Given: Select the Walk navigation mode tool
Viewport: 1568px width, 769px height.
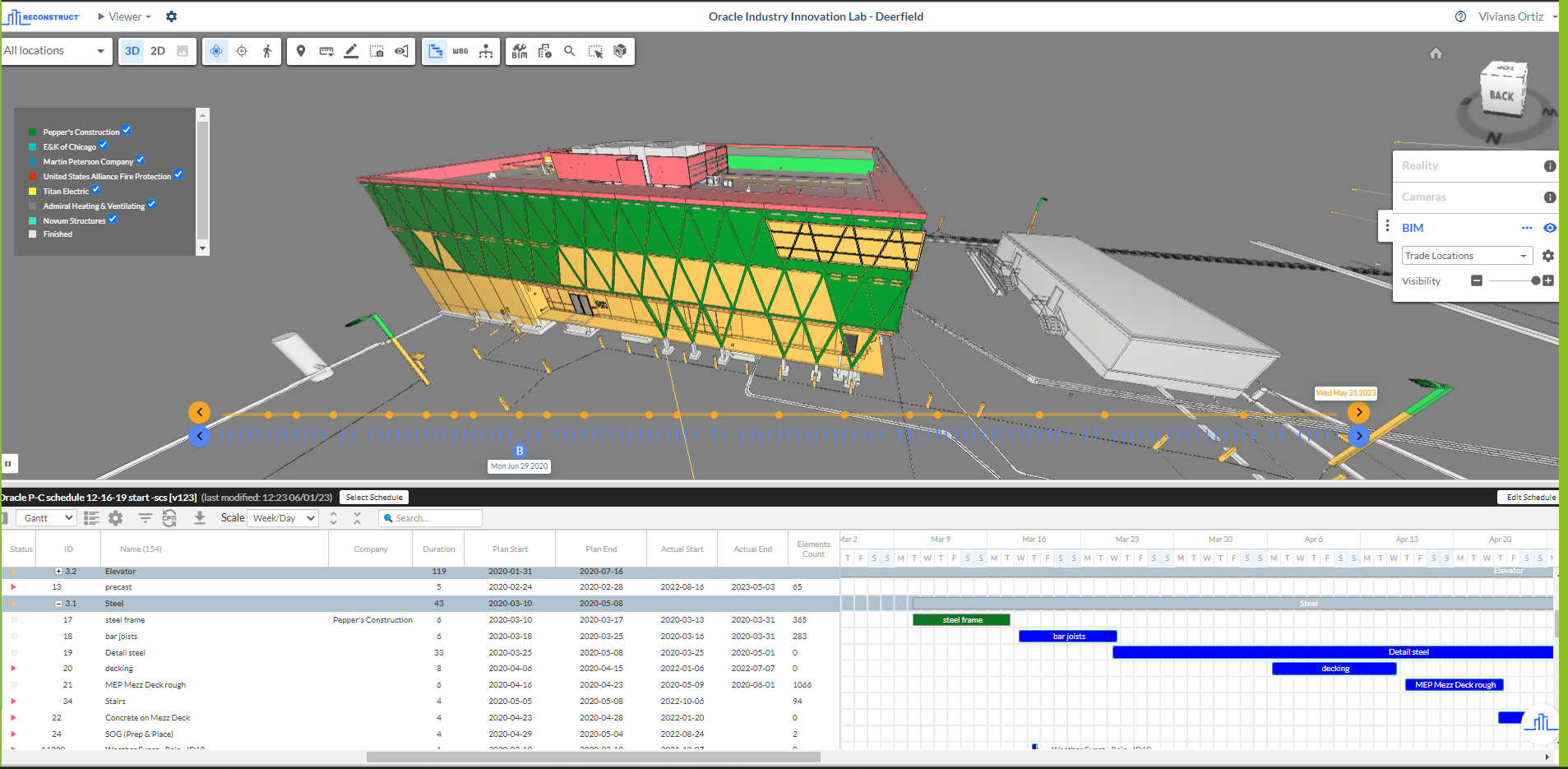Looking at the screenshot, I should (x=266, y=50).
